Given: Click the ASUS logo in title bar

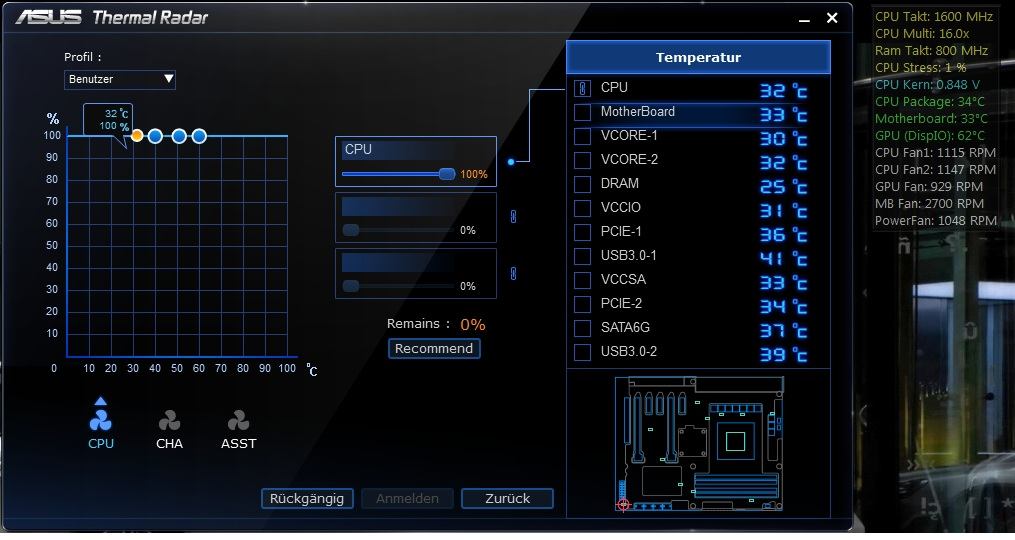Looking at the screenshot, I should click(49, 17).
